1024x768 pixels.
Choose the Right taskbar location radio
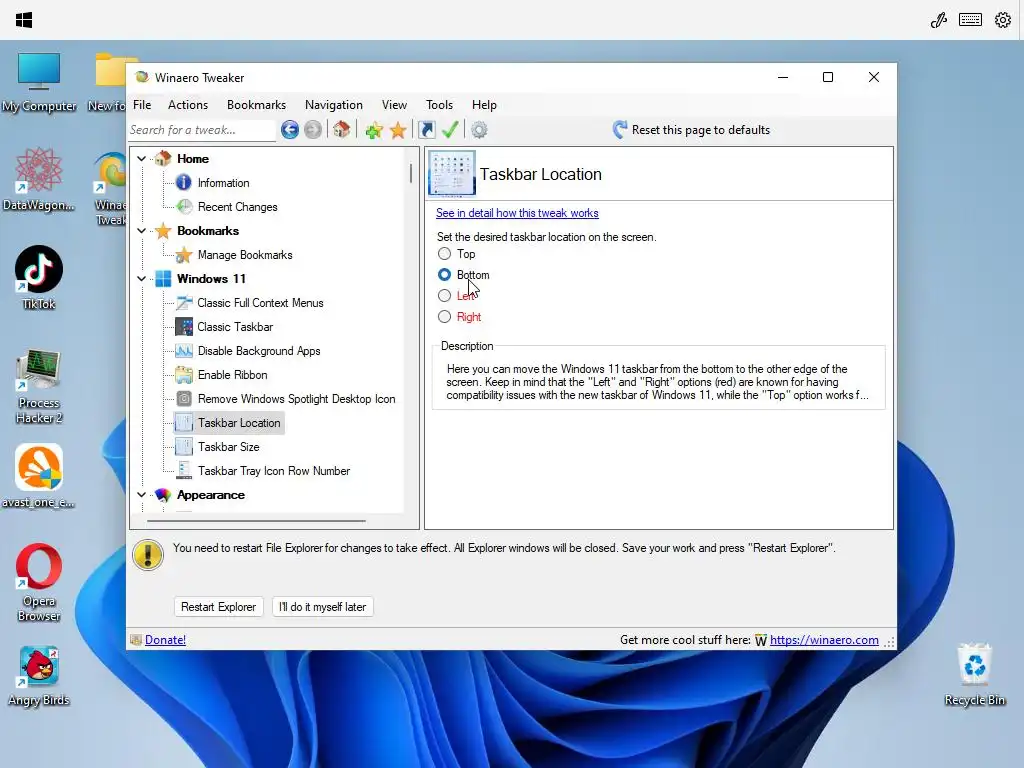(444, 317)
